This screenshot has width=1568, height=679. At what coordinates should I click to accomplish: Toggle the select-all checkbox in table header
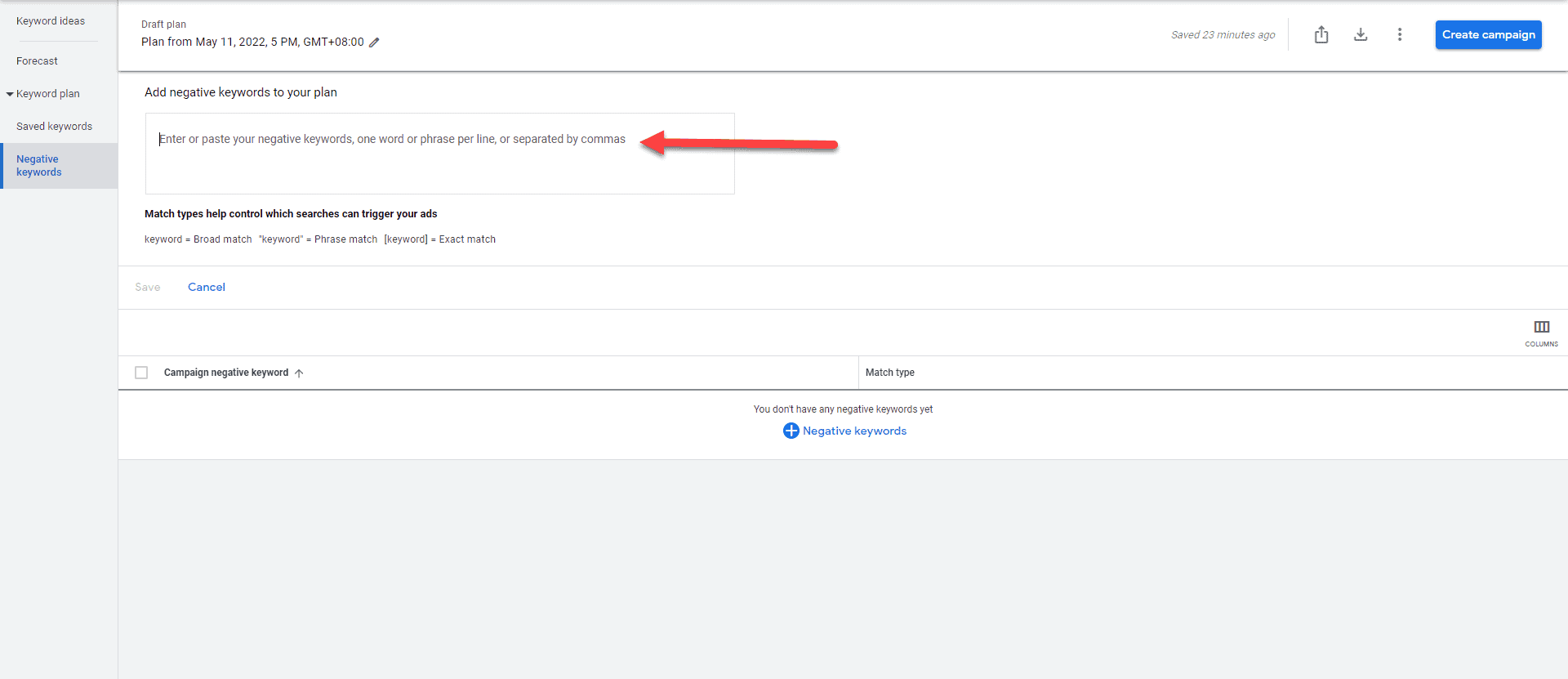click(x=141, y=373)
